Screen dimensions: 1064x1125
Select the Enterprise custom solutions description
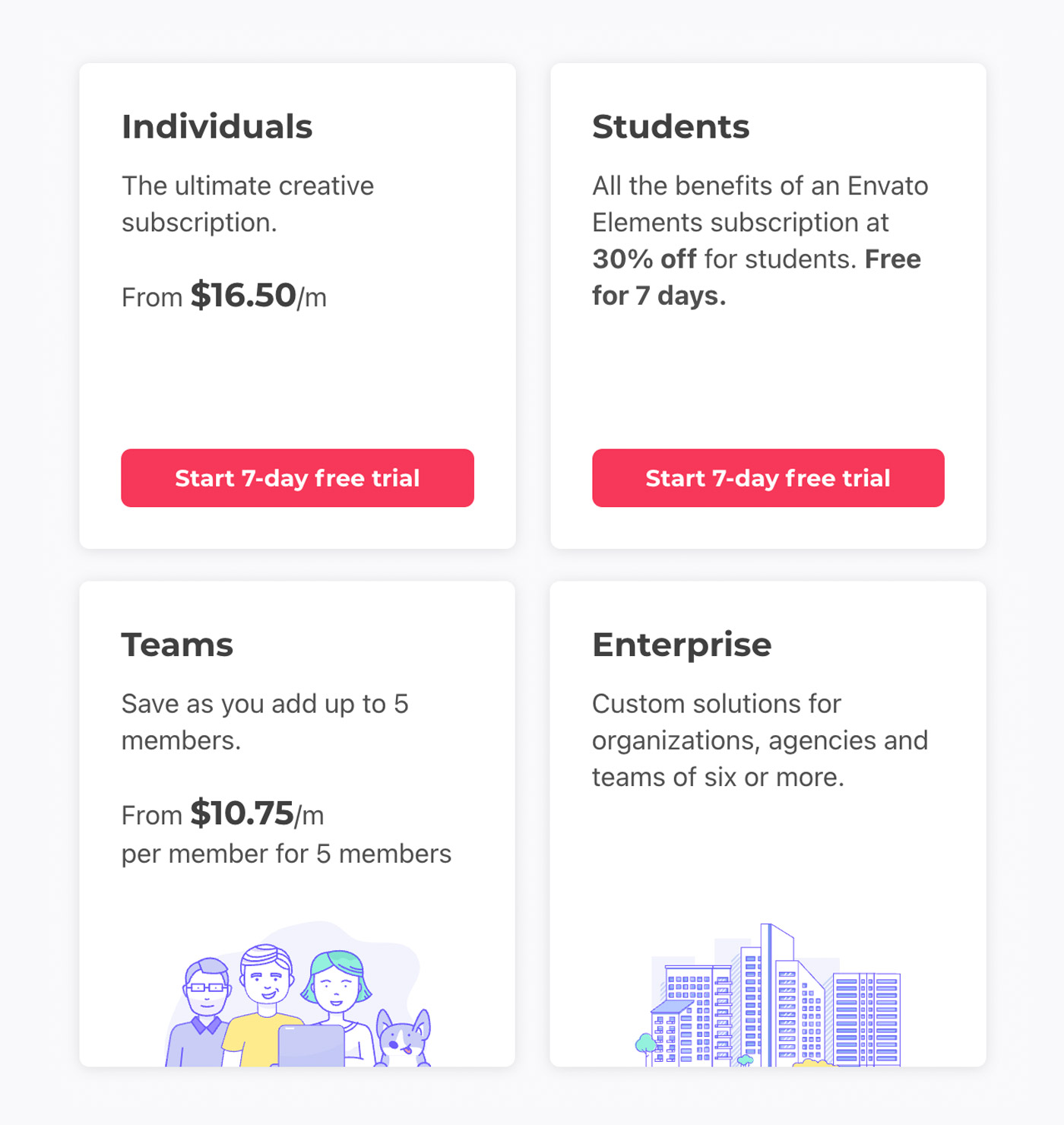760,740
